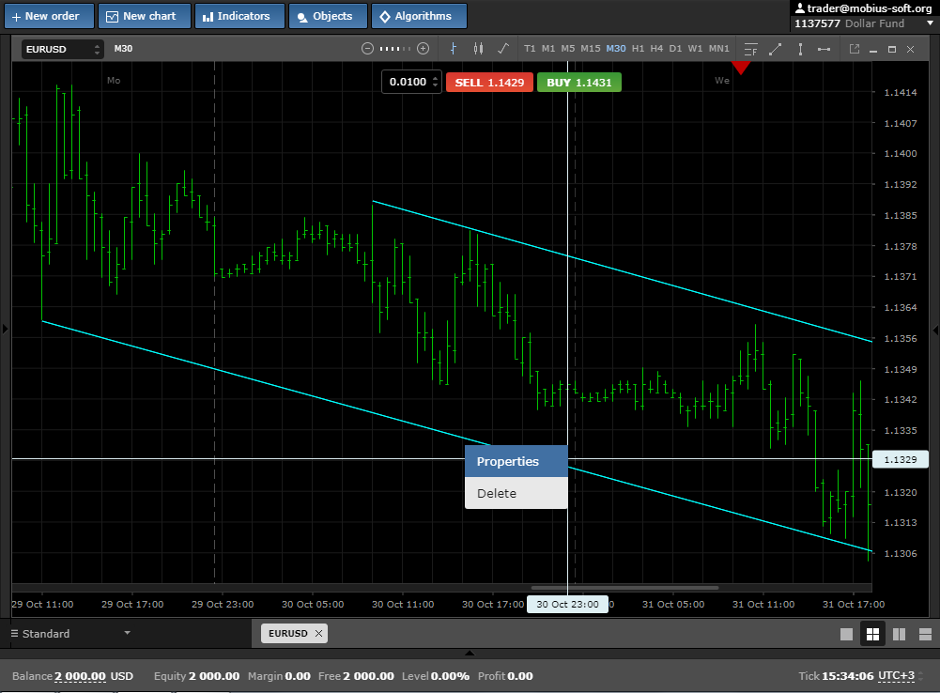The image size is (940, 693).
Task: Select H4 timeframe
Action: click(656, 49)
